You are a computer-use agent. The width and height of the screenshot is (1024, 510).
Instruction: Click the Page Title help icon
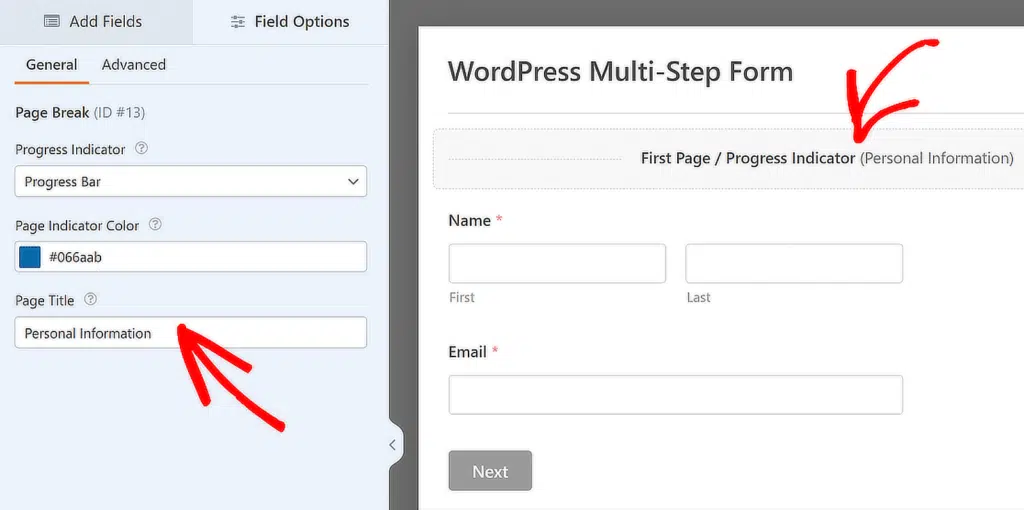[x=91, y=299]
